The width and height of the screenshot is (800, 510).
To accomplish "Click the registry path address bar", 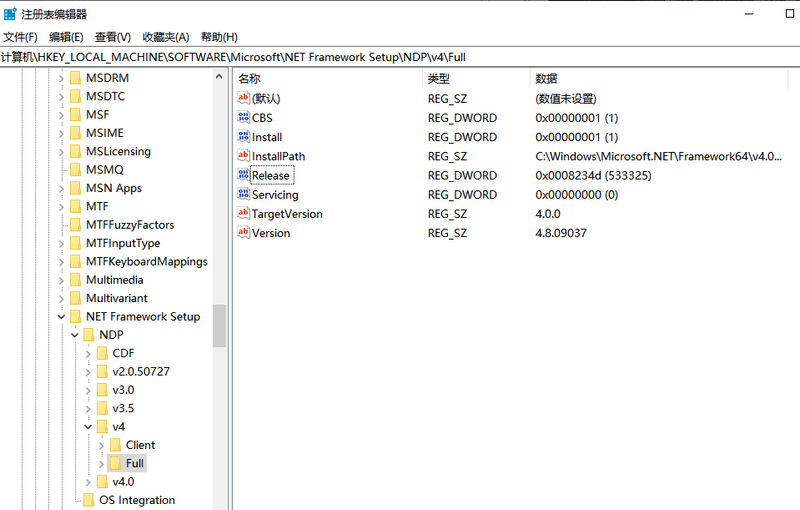I will (x=400, y=57).
